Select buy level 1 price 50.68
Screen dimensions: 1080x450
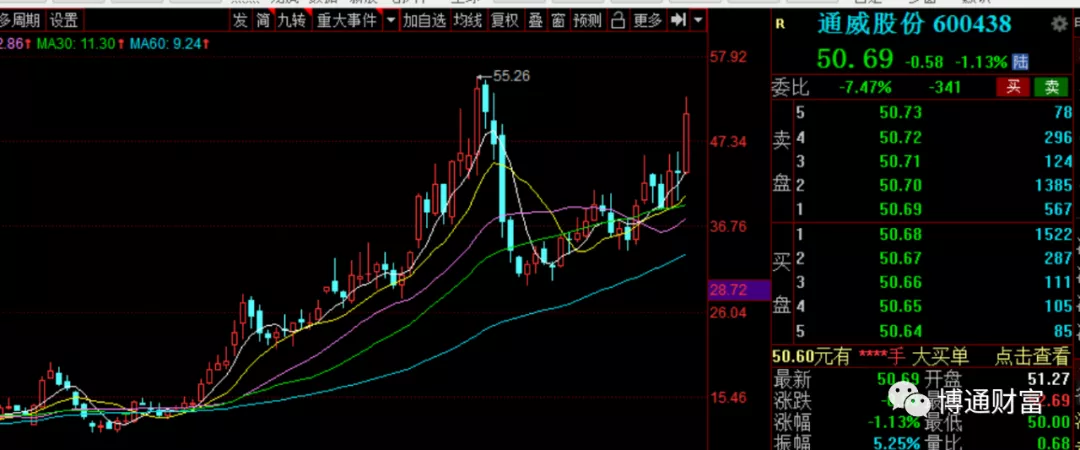(x=900, y=234)
